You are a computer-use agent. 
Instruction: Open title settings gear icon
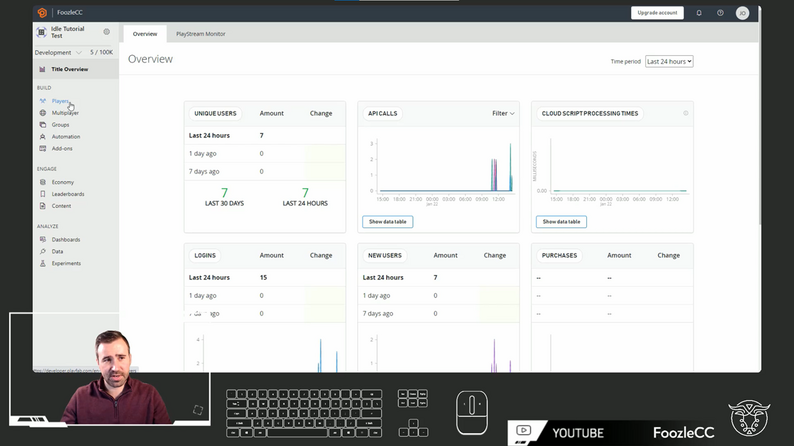[x=106, y=32]
